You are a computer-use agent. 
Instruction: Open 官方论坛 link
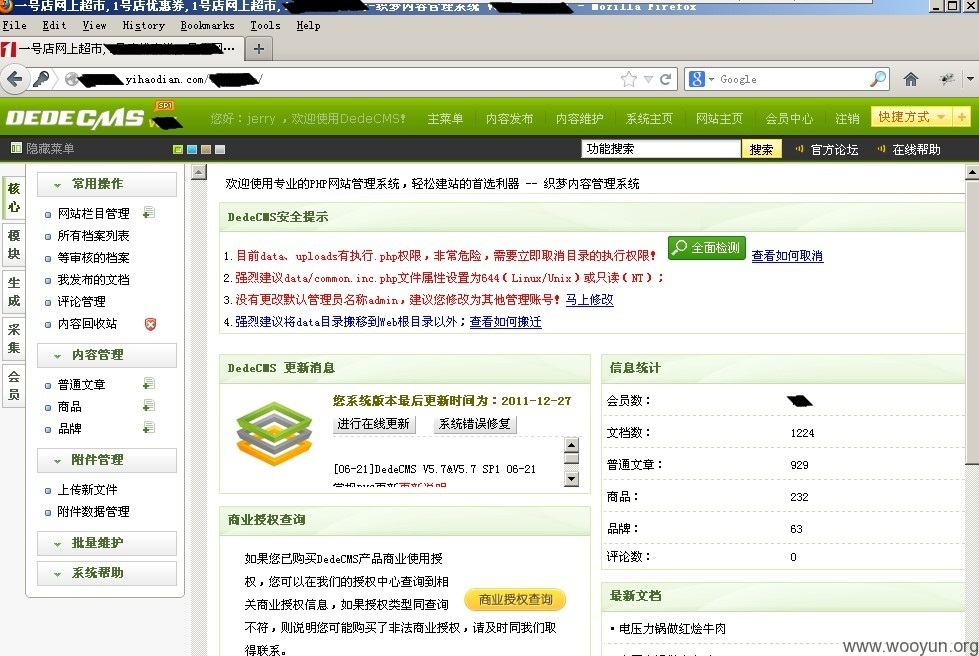click(x=834, y=150)
